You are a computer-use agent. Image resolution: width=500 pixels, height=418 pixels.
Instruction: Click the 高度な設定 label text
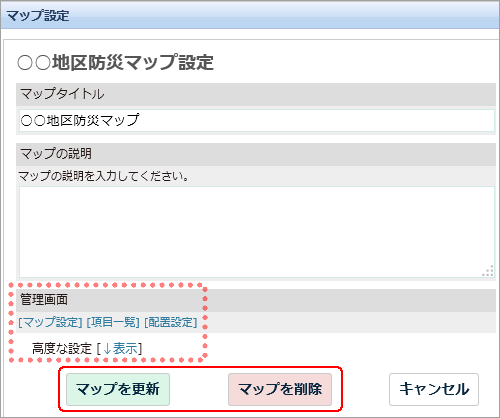click(62, 349)
